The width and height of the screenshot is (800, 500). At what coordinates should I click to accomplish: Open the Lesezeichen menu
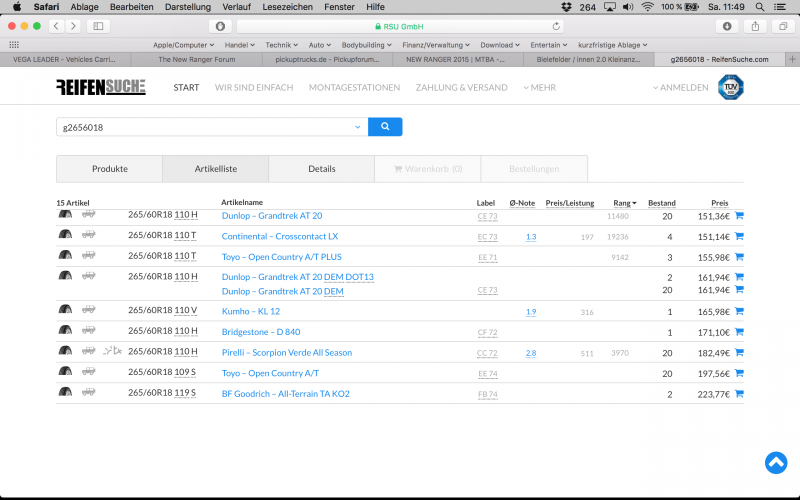(x=287, y=7)
